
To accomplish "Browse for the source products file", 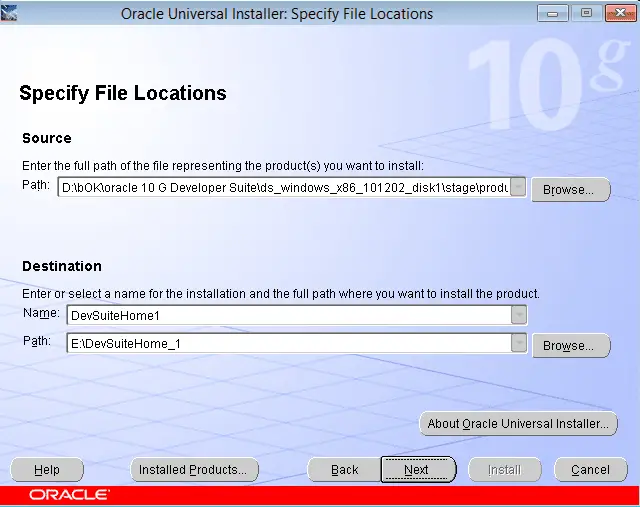I will 571,189.
